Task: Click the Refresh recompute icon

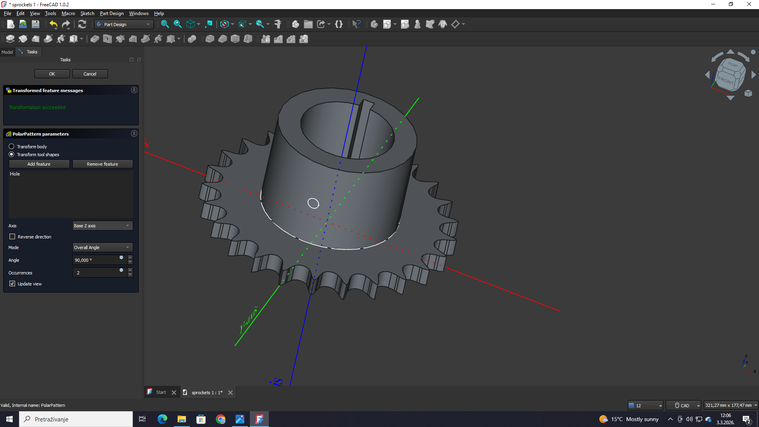Action: pos(82,24)
